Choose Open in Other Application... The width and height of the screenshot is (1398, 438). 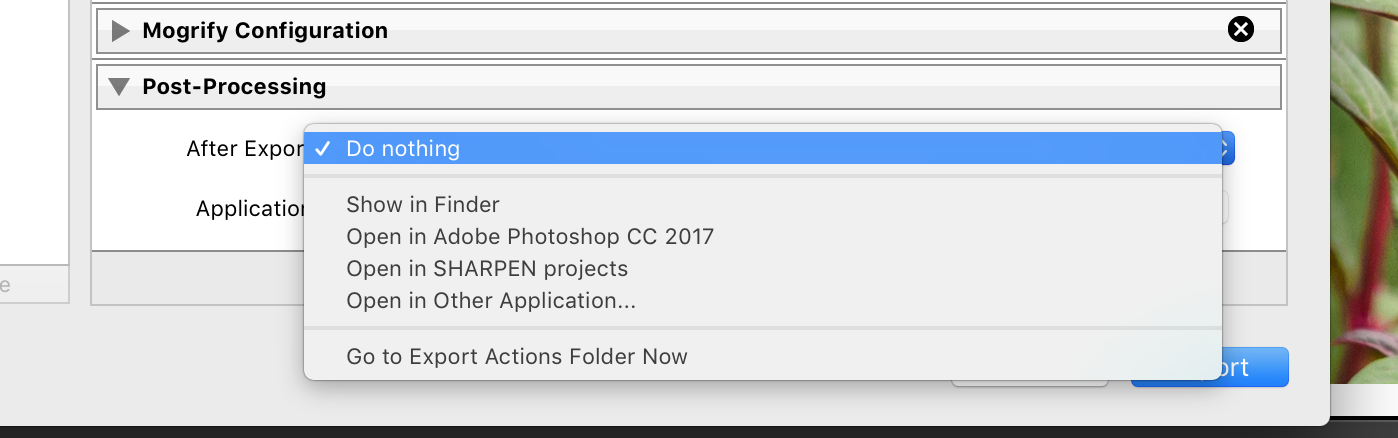[491, 301]
